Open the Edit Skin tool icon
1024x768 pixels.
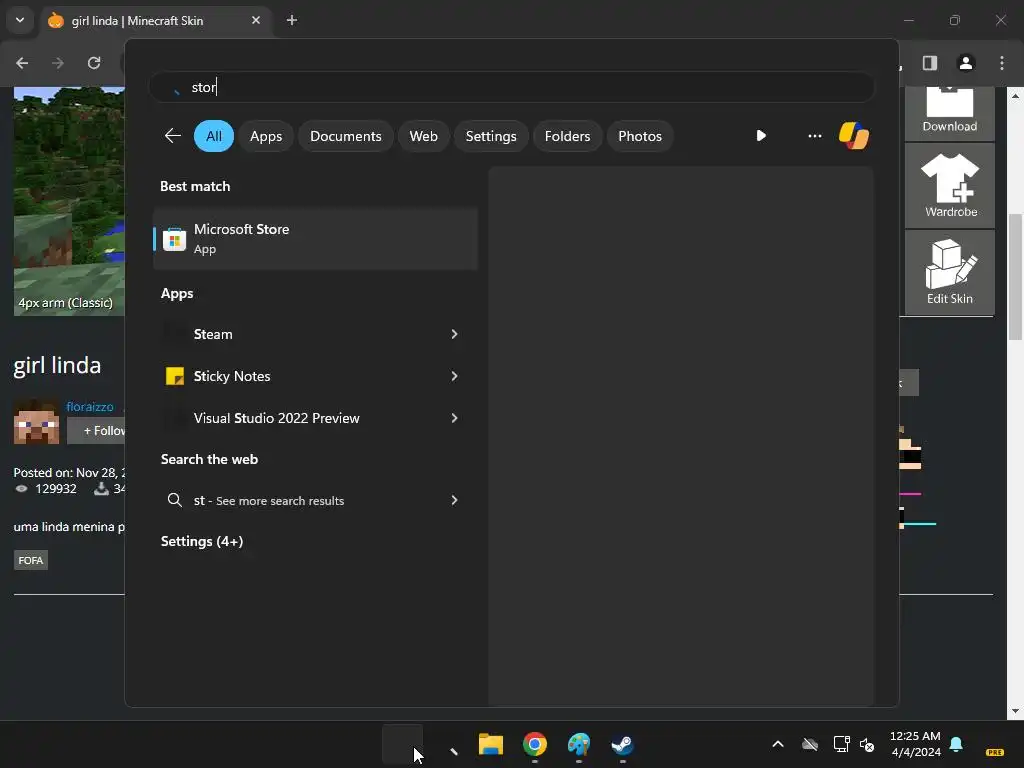[x=950, y=272]
